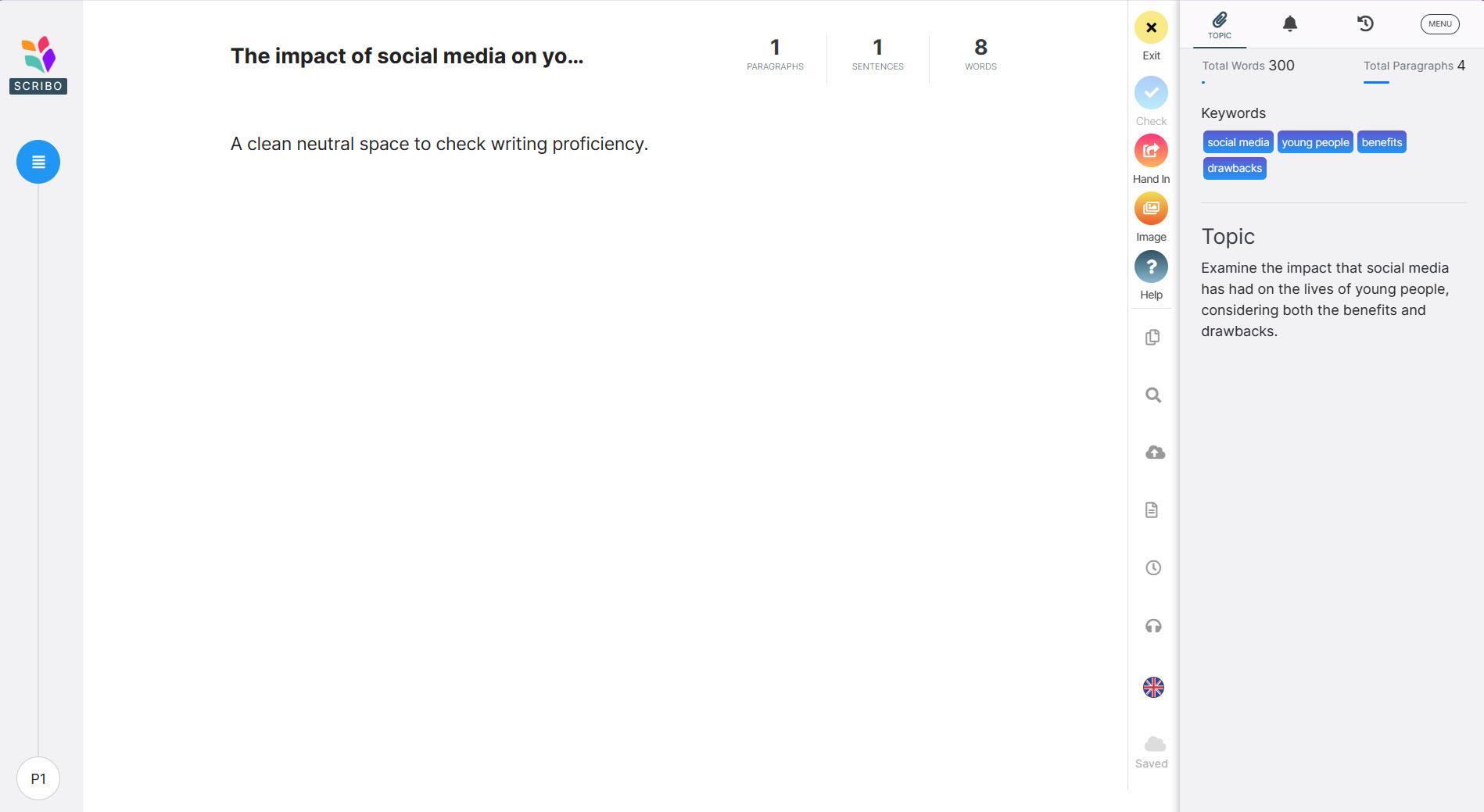Viewport: 1484px width, 812px height.
Task: Open the history revisions tab
Action: pos(1365,24)
